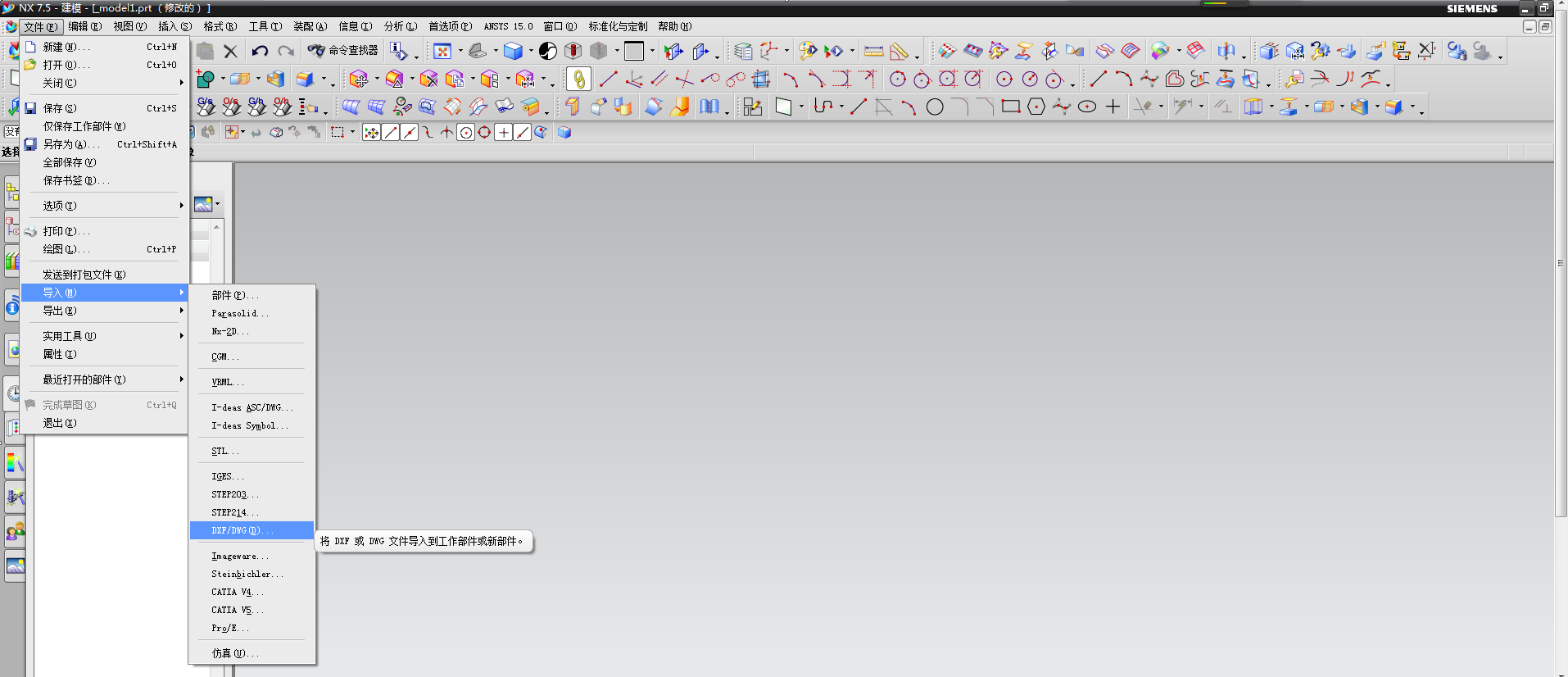Click the Delete X icon

point(231,52)
